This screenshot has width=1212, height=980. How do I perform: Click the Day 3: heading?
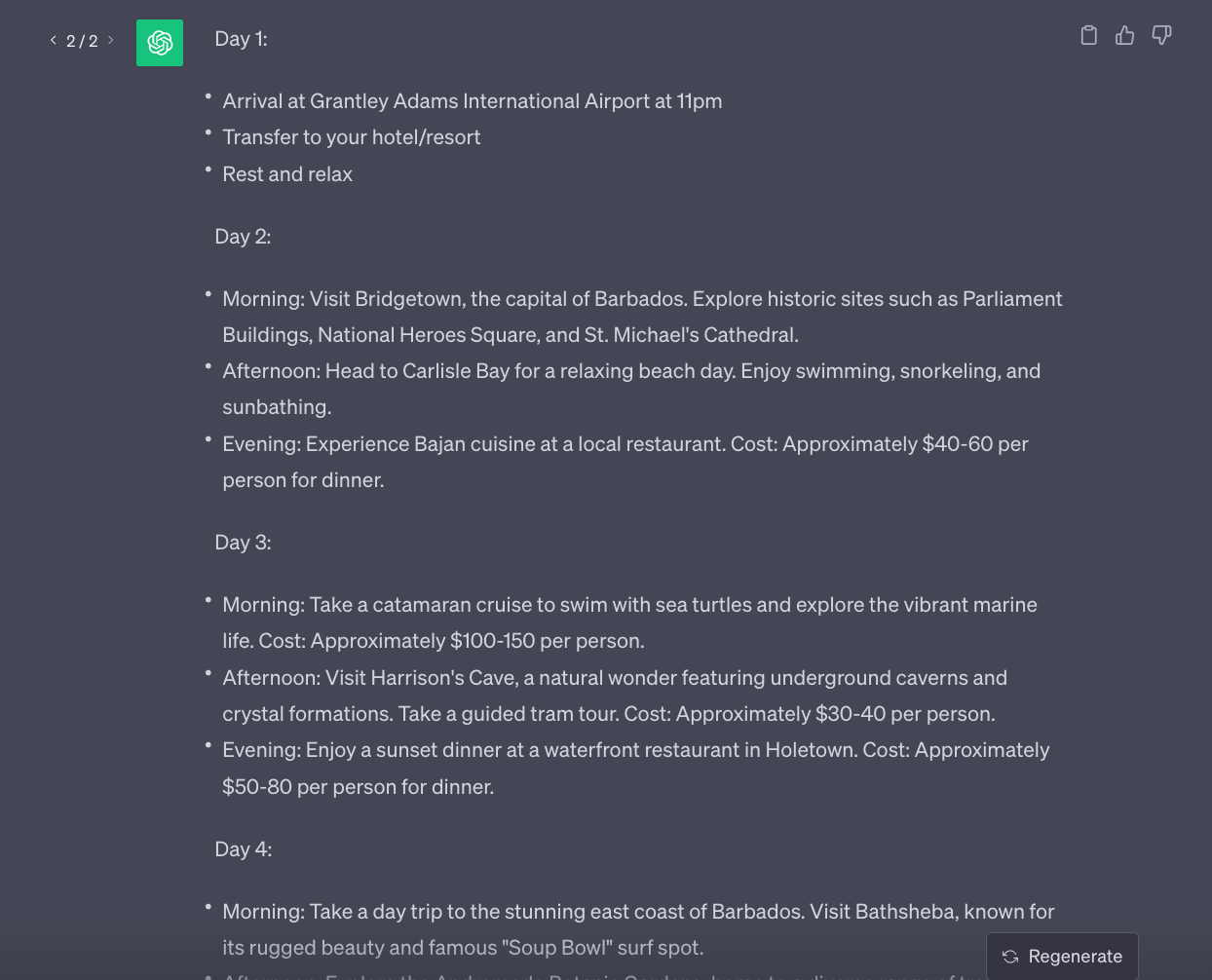click(x=243, y=543)
